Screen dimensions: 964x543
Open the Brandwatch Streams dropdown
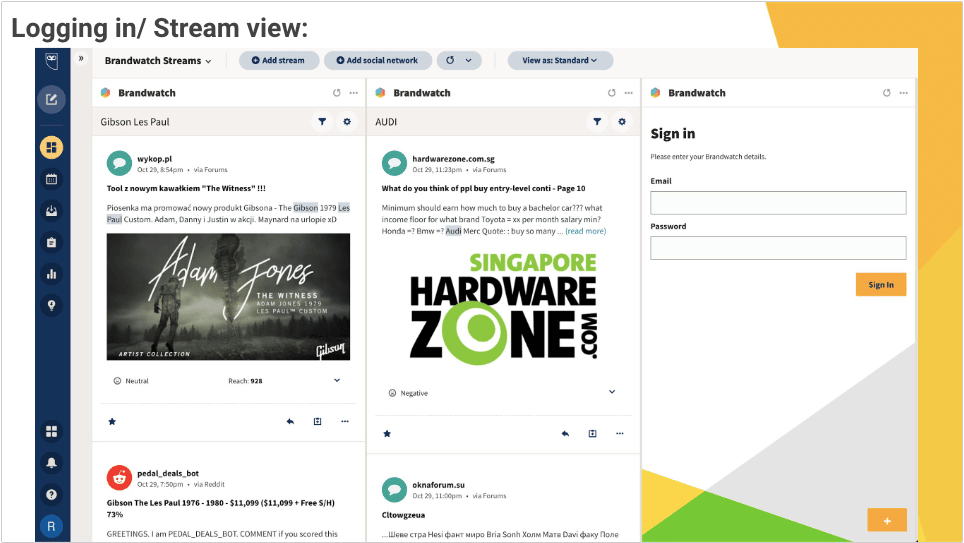click(158, 61)
